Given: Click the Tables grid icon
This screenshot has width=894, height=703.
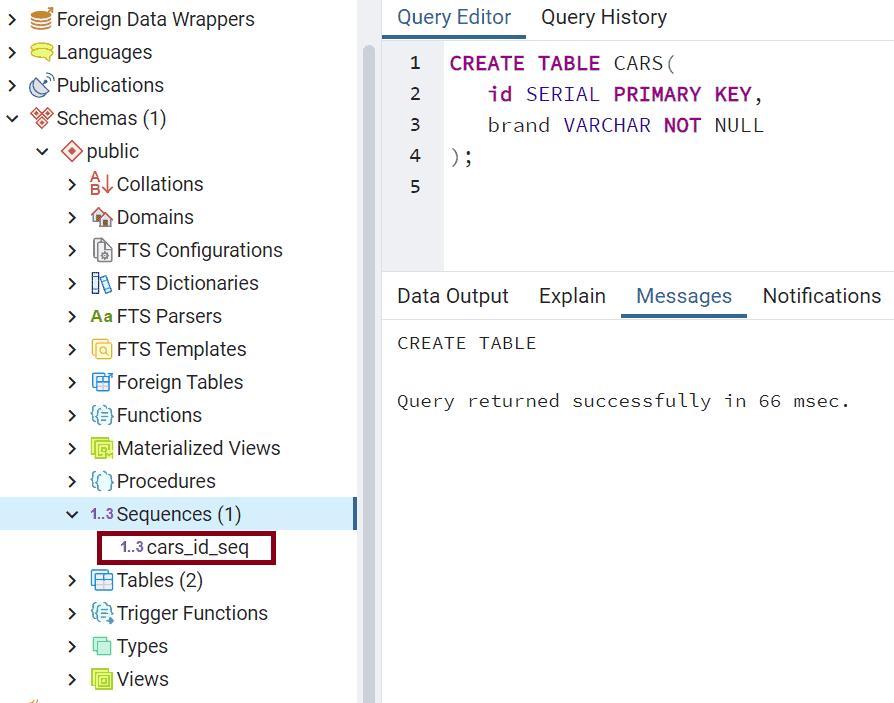Looking at the screenshot, I should [x=101, y=580].
